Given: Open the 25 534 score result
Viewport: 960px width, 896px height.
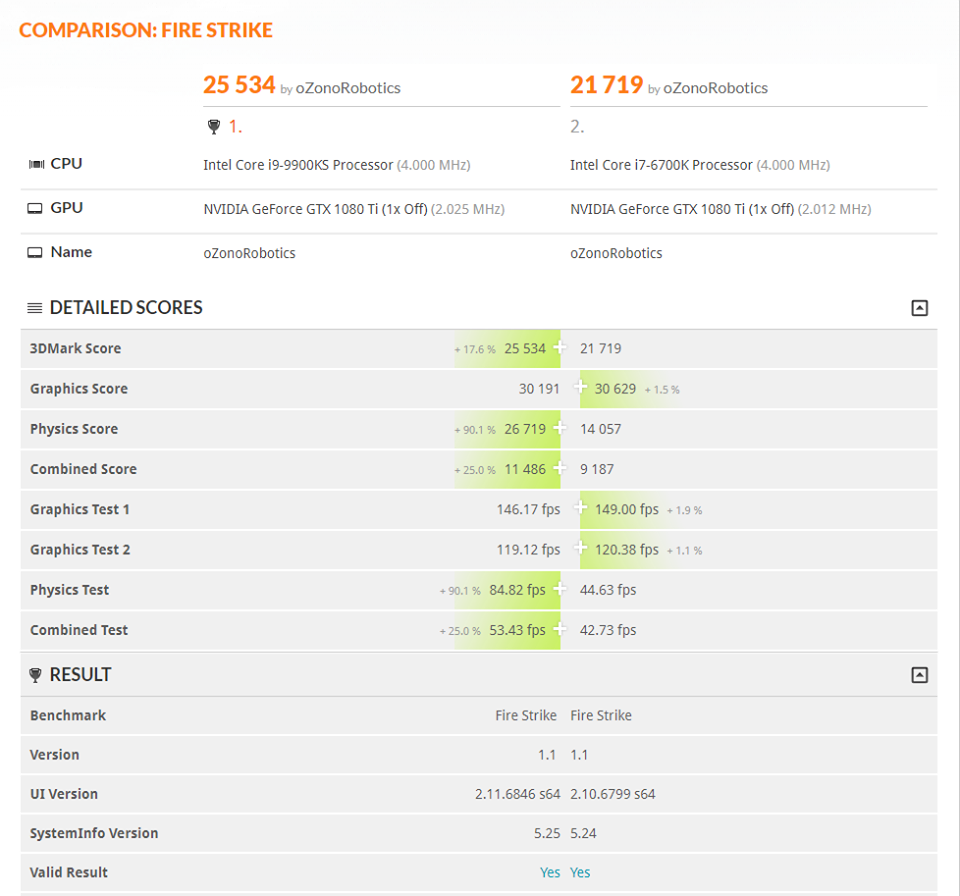Looking at the screenshot, I should pos(239,85).
